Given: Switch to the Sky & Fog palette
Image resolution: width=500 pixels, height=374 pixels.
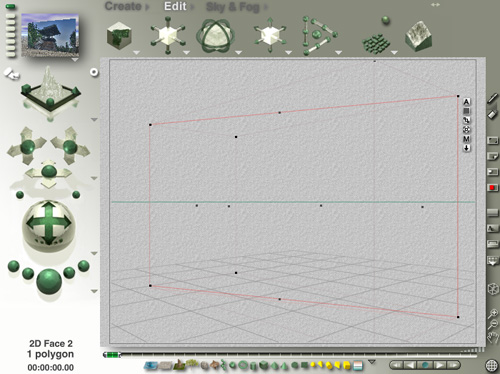Looking at the screenshot, I should (232, 7).
